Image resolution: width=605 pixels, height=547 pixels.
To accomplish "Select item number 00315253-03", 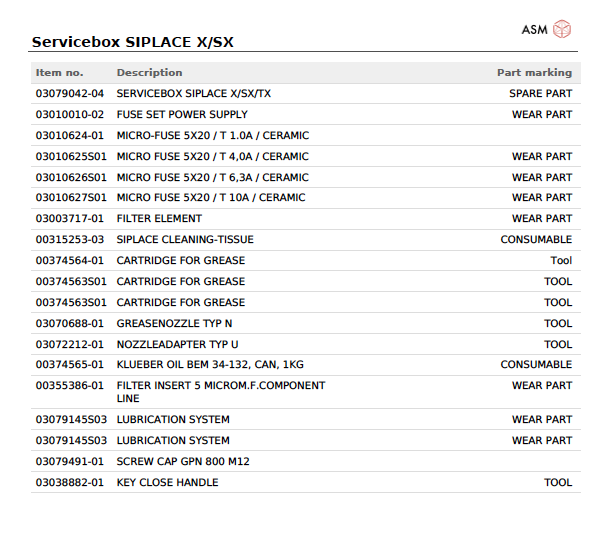I will (x=70, y=240).
